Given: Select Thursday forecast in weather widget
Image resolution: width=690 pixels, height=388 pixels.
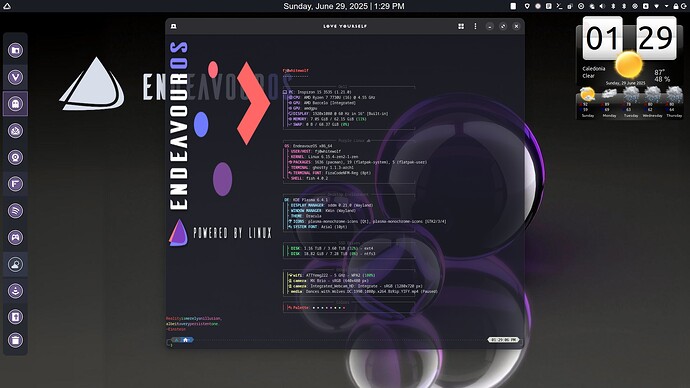Looking at the screenshot, I should 674,103.
